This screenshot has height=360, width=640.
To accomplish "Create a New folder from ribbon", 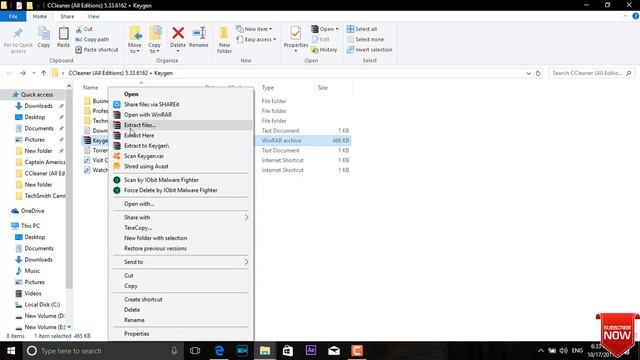I will (x=224, y=40).
